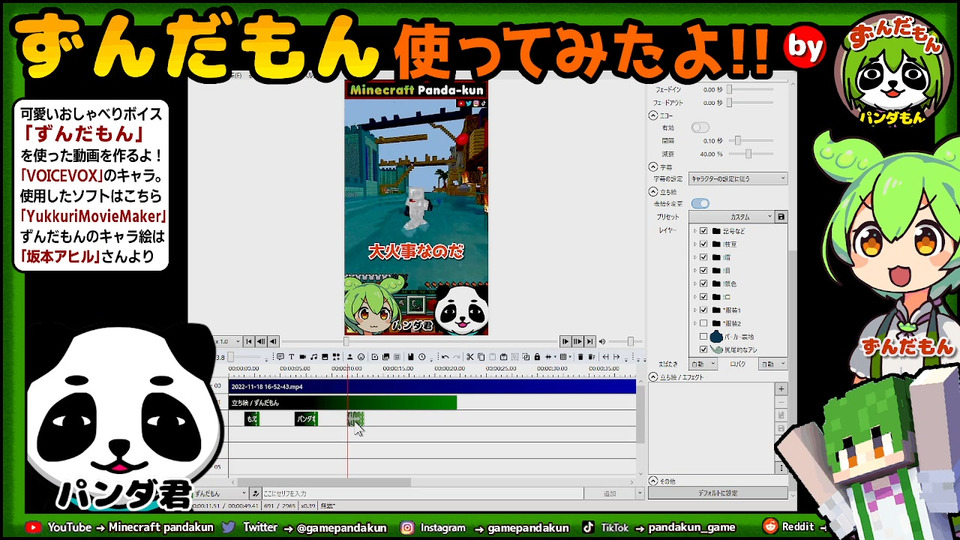Open the subtitle settings dropdown
Screen dimensions: 960x540
click(738, 179)
